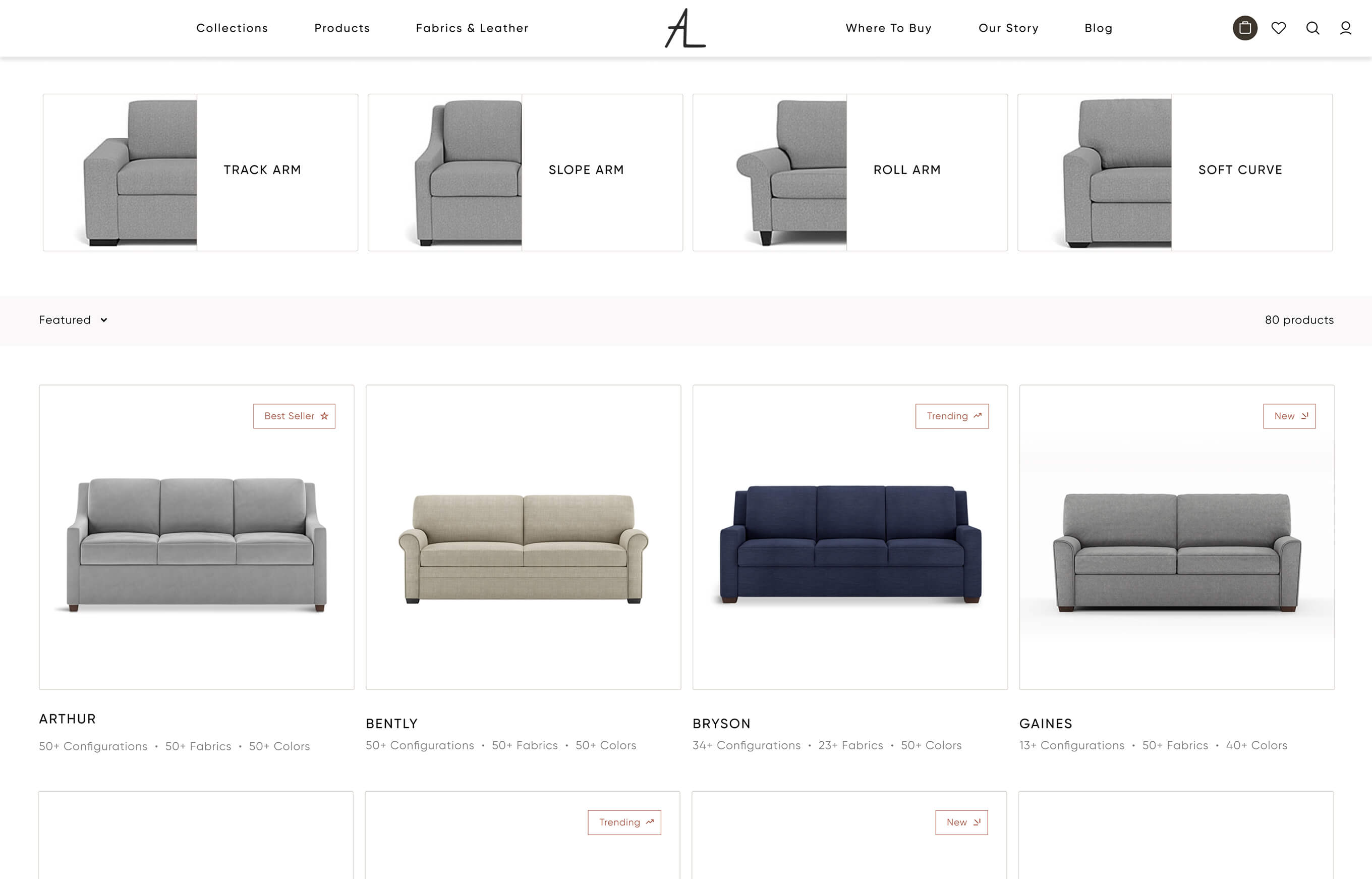This screenshot has width=1372, height=879.
Task: Select the Slope Arm style filter
Action: (526, 173)
